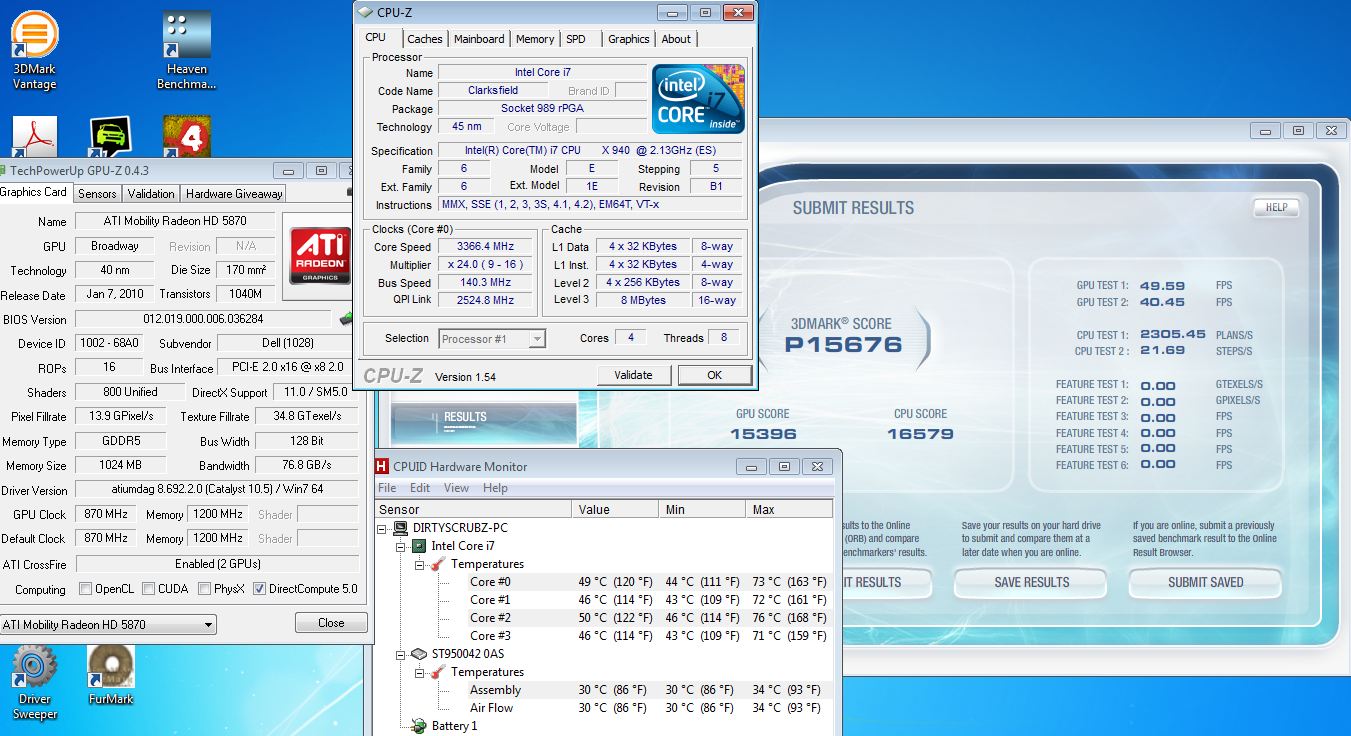Viewport: 1351px width, 736px height.
Task: Open the Processor #1 selection dropdown
Action: [492, 339]
